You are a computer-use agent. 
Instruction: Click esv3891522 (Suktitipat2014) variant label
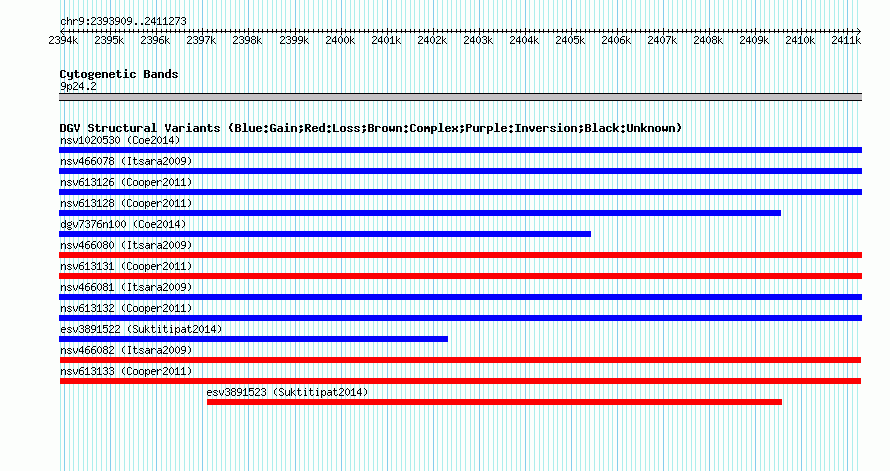point(141,329)
